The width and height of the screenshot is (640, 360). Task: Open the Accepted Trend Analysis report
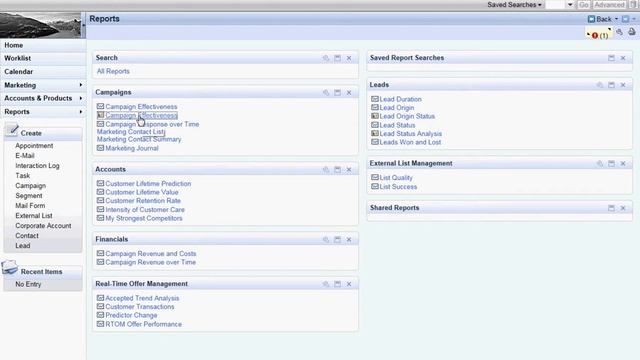[142, 298]
